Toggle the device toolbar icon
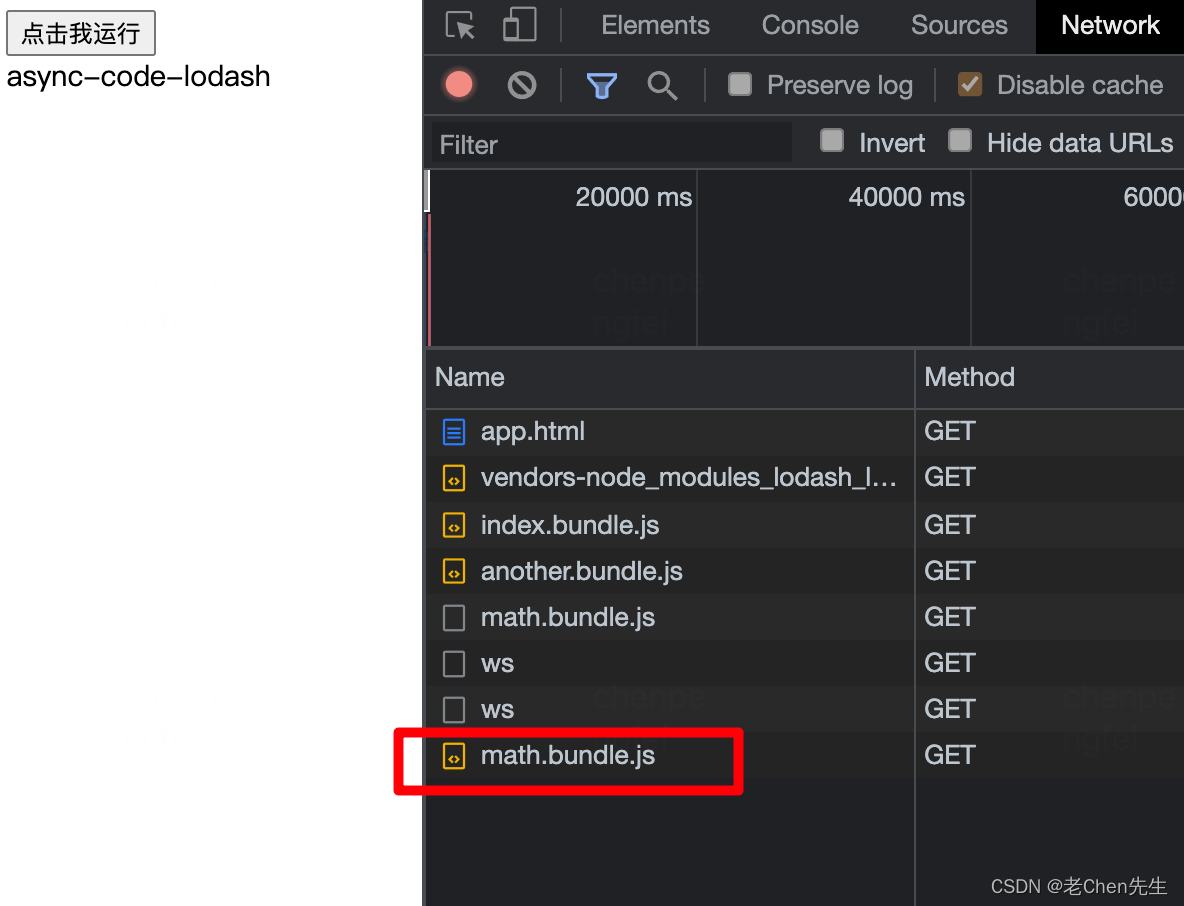This screenshot has height=906, width=1184. (520, 24)
